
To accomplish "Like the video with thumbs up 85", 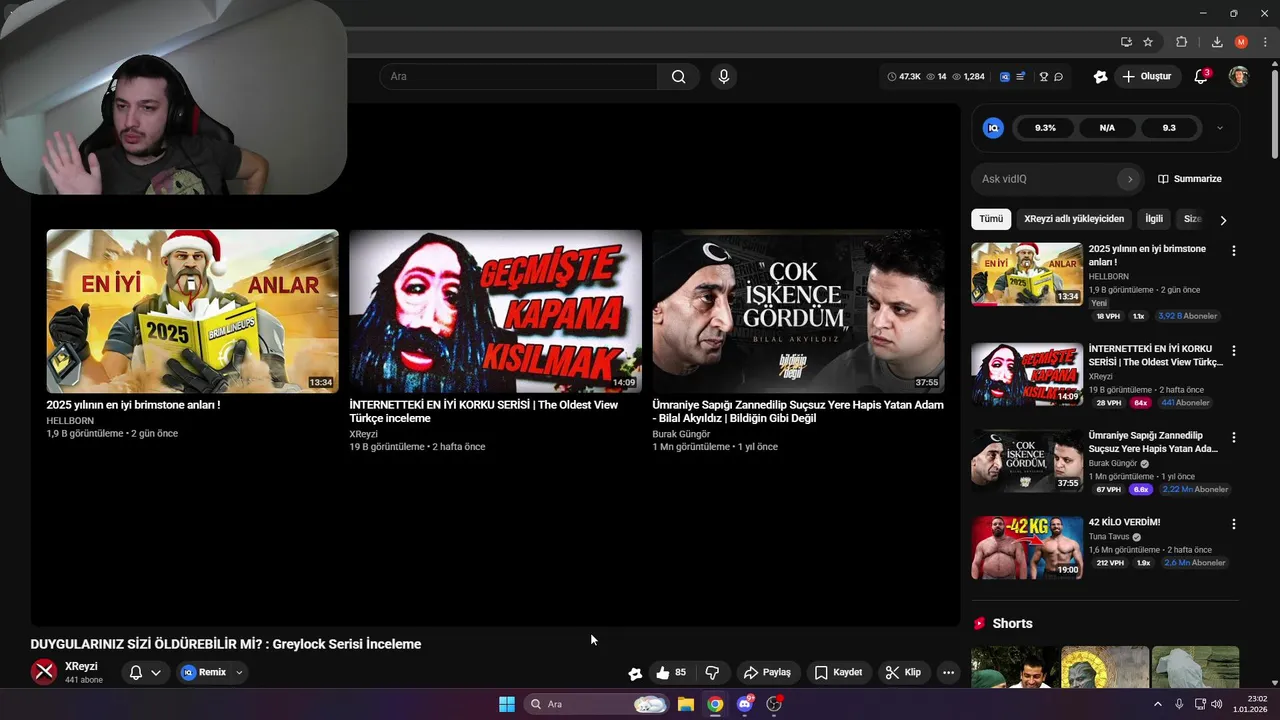I will coord(671,673).
